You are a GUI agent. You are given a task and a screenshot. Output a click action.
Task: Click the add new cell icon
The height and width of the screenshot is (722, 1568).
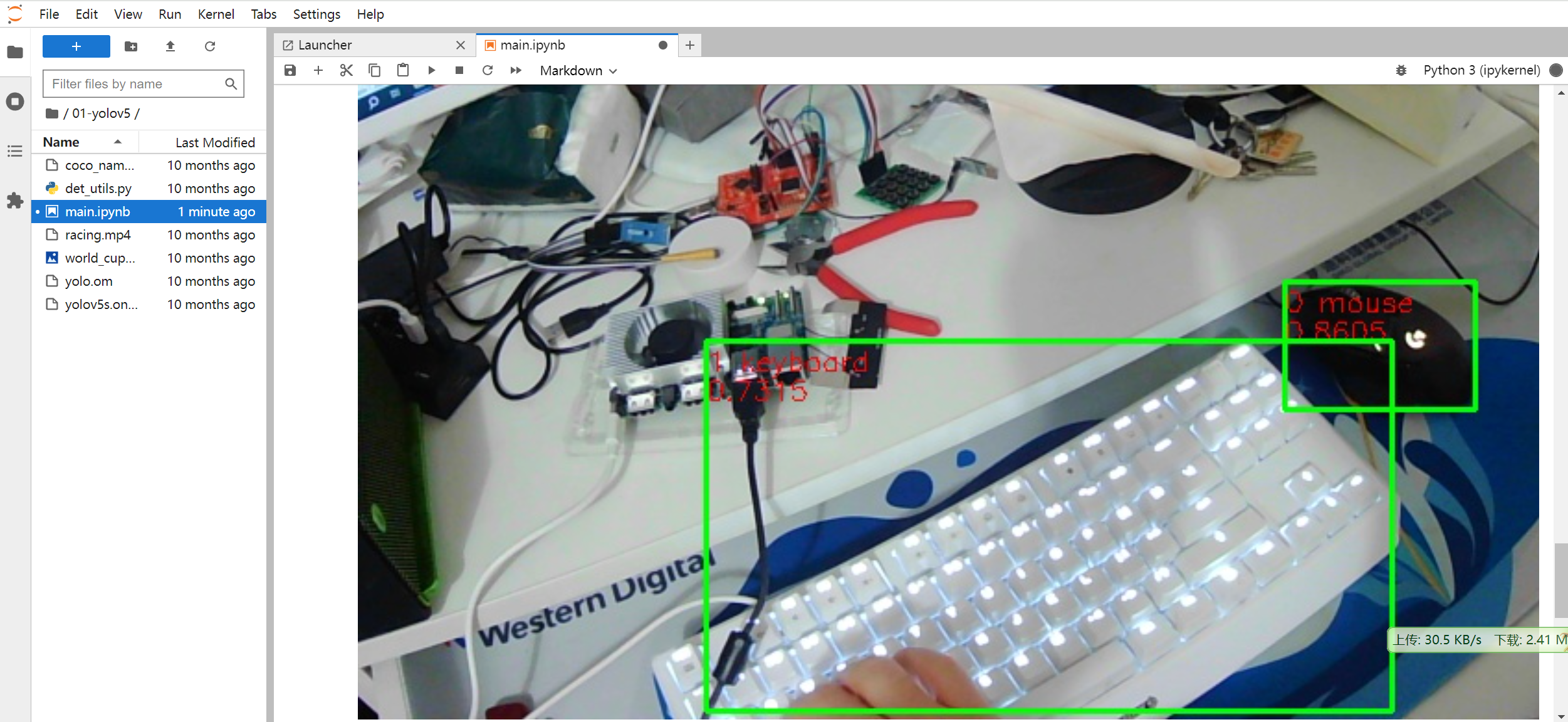(318, 70)
